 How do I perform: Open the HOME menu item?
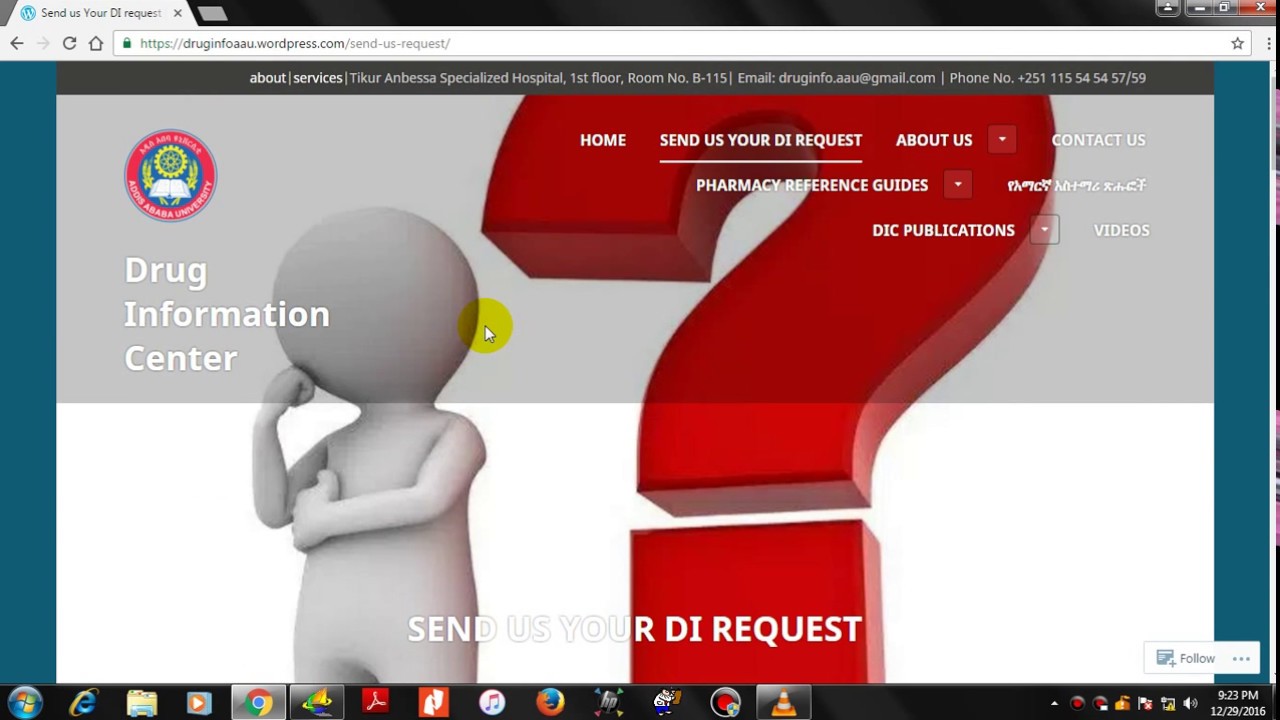click(603, 140)
